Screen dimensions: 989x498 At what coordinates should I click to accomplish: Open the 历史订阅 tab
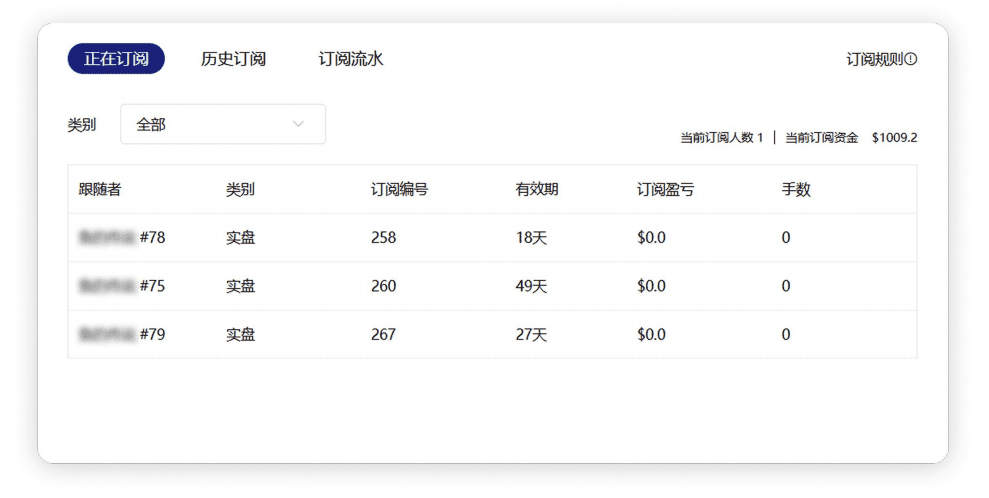tap(233, 59)
